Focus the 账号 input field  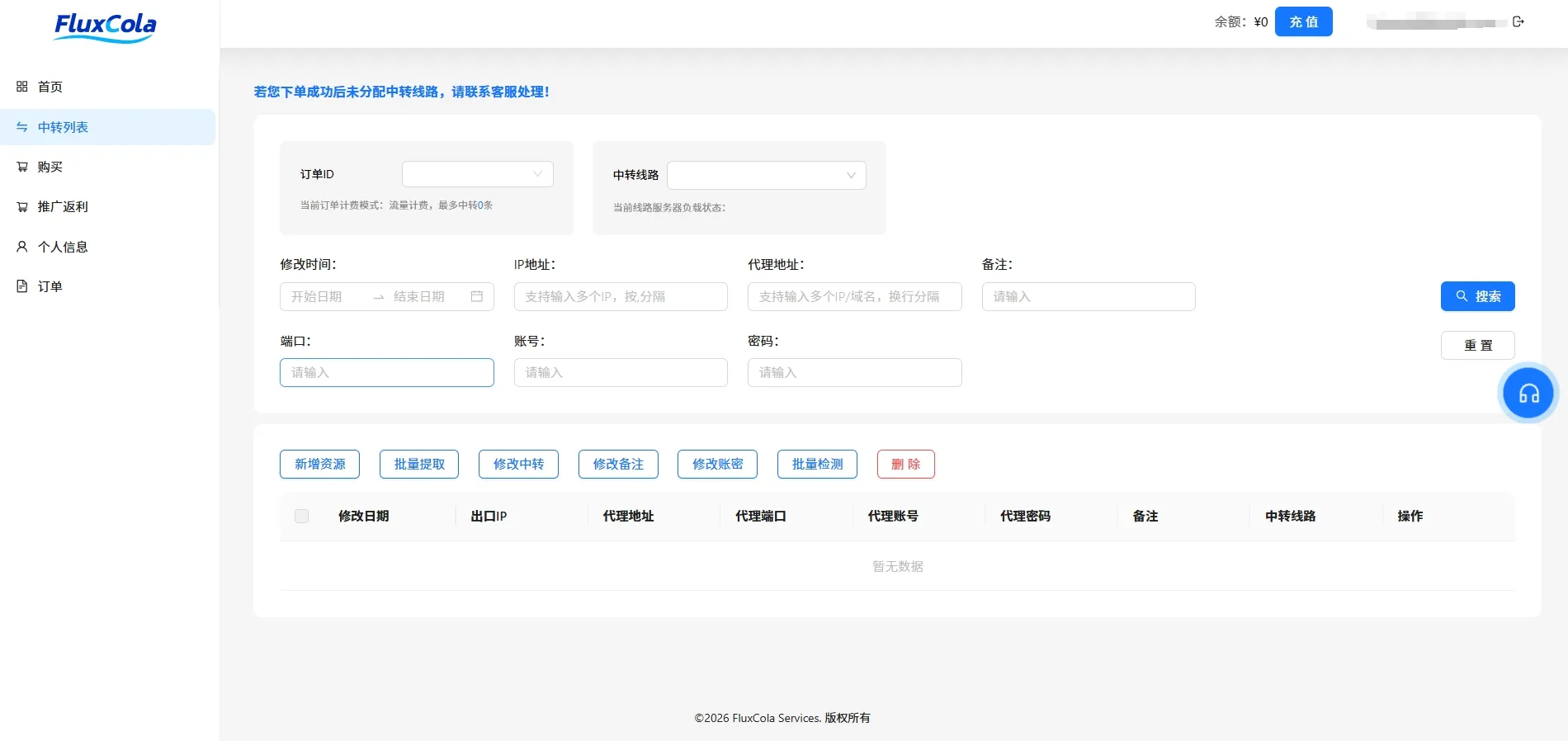pos(621,372)
